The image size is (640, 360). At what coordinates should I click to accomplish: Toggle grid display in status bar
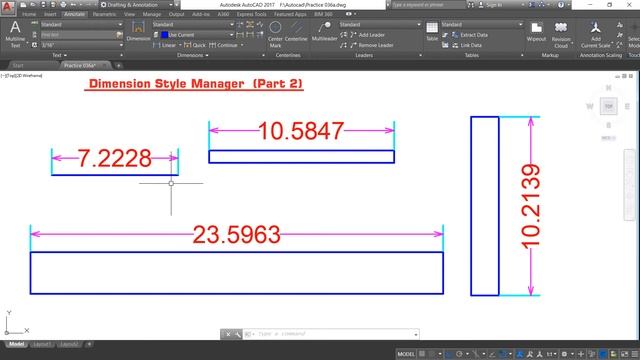(422, 354)
